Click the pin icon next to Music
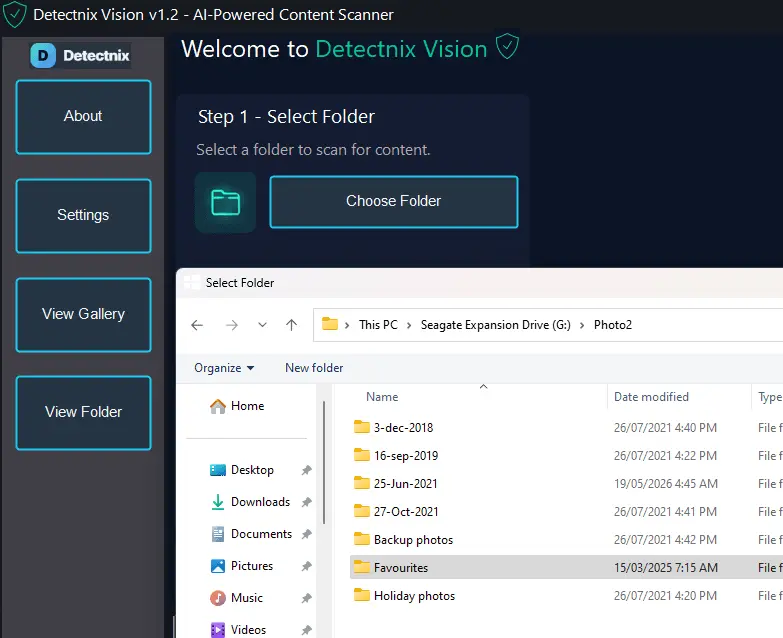Image resolution: width=783 pixels, height=638 pixels. click(307, 598)
